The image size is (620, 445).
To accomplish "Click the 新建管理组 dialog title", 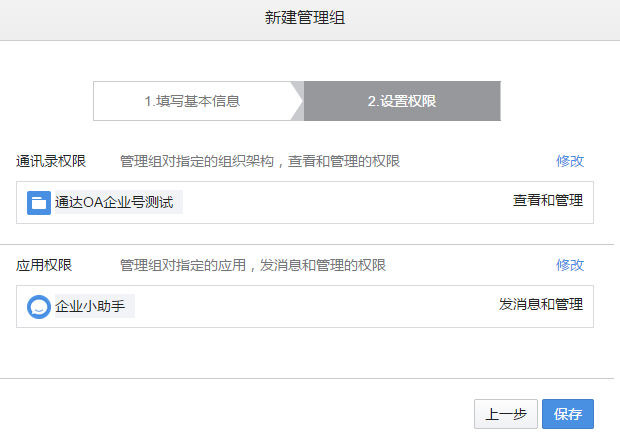I will [309, 17].
